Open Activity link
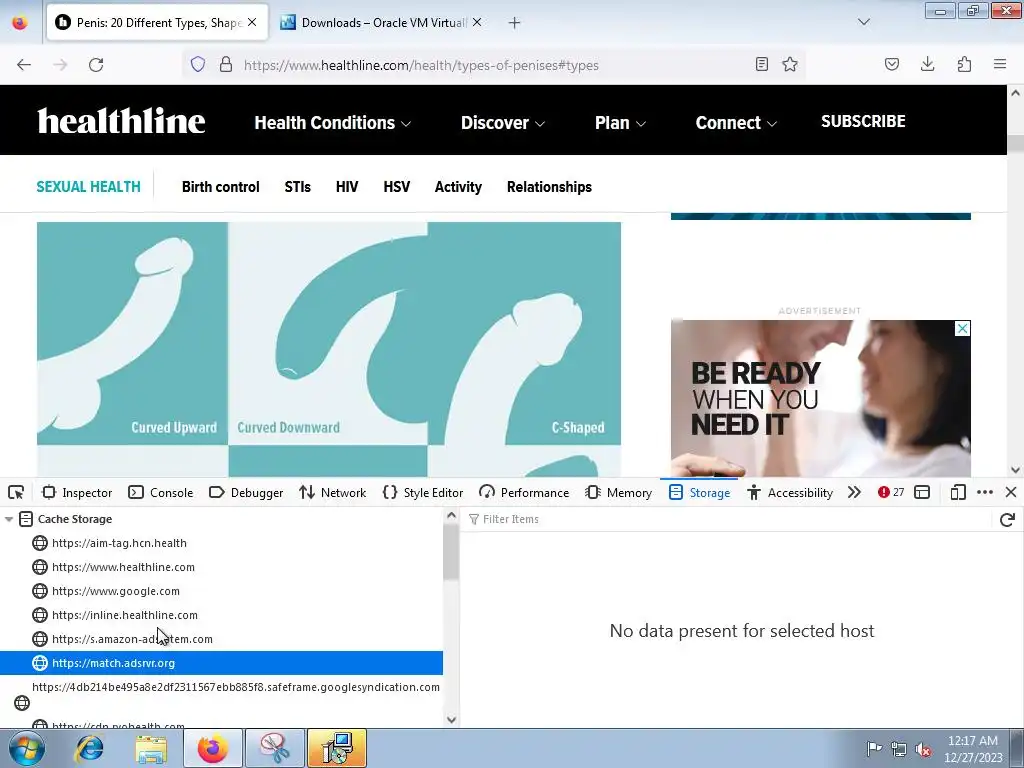 click(458, 187)
